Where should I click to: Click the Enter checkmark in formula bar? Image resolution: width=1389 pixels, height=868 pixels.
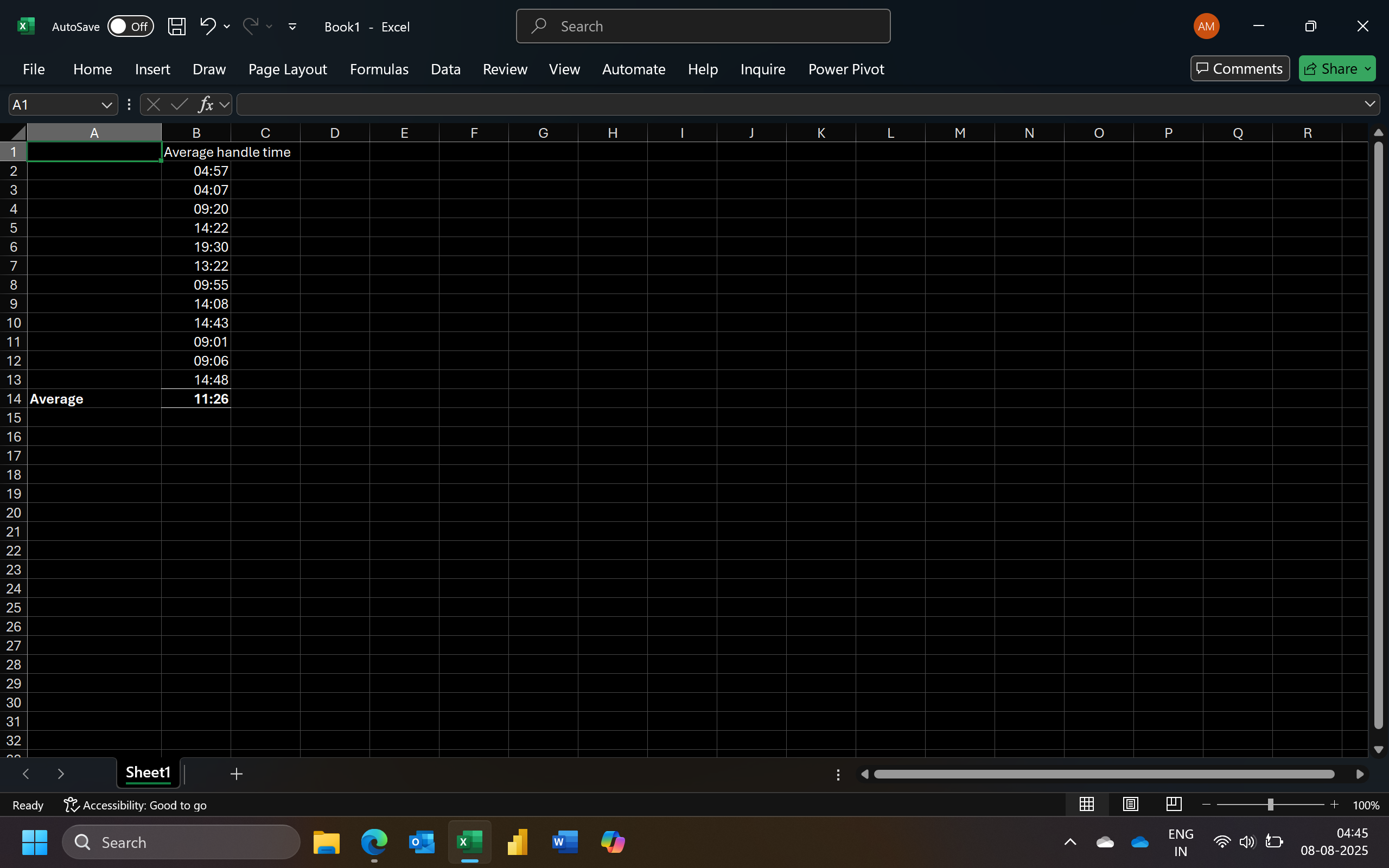click(x=179, y=105)
